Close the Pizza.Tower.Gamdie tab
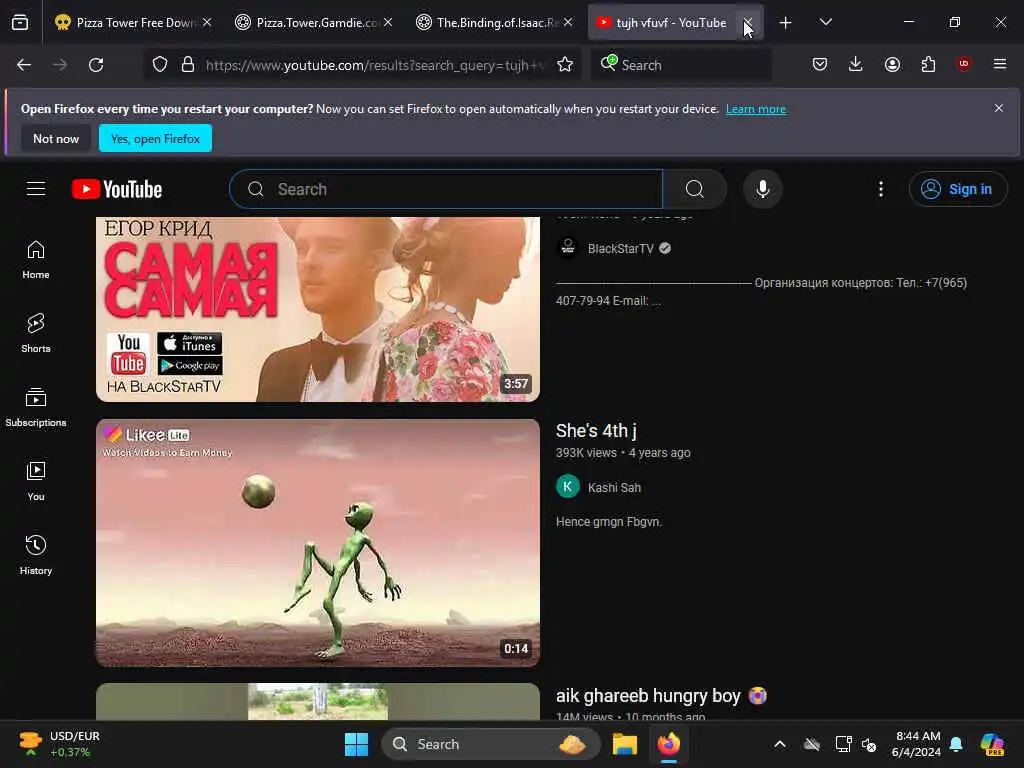 point(388,22)
